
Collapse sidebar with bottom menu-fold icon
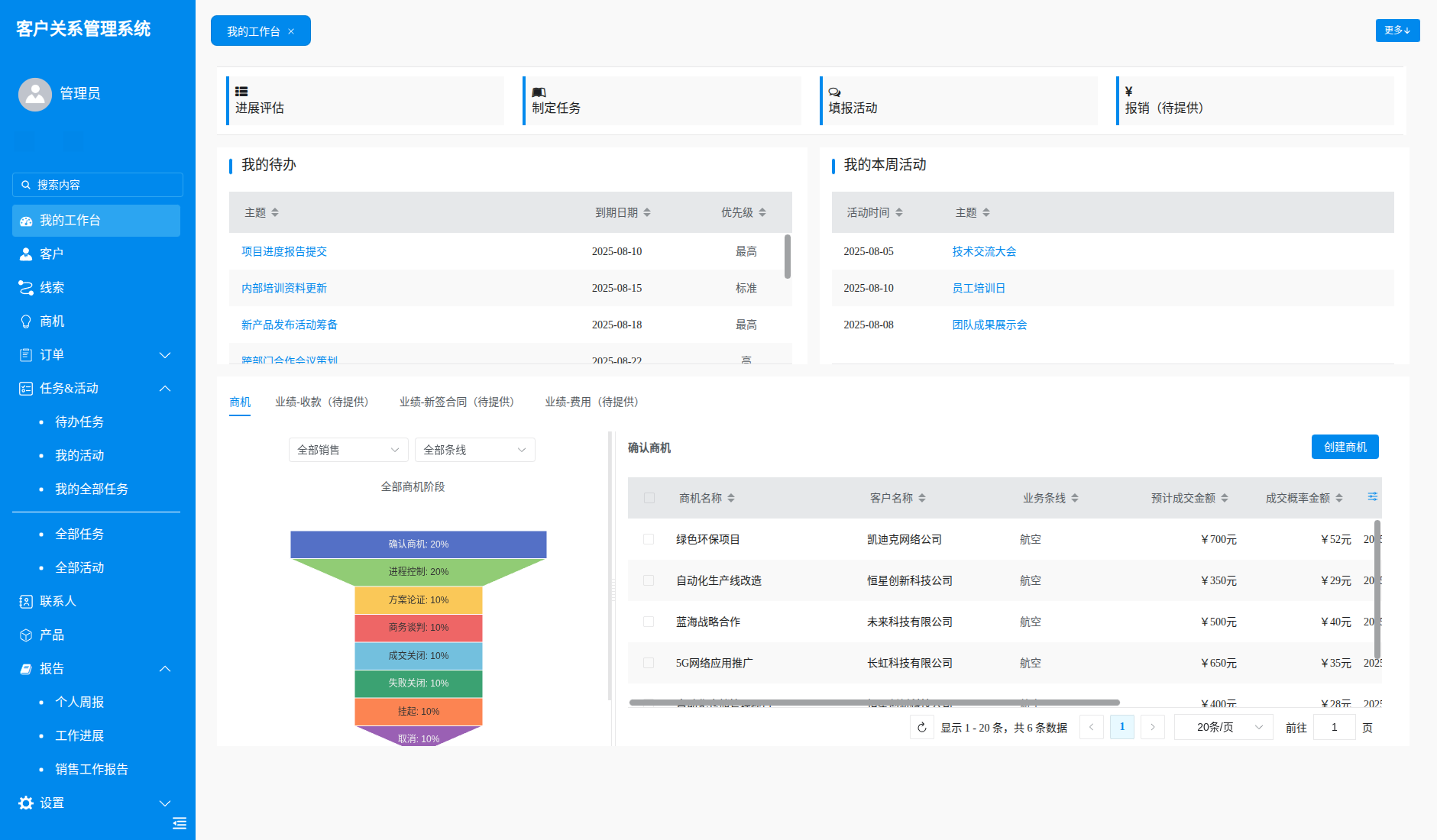pos(180,822)
